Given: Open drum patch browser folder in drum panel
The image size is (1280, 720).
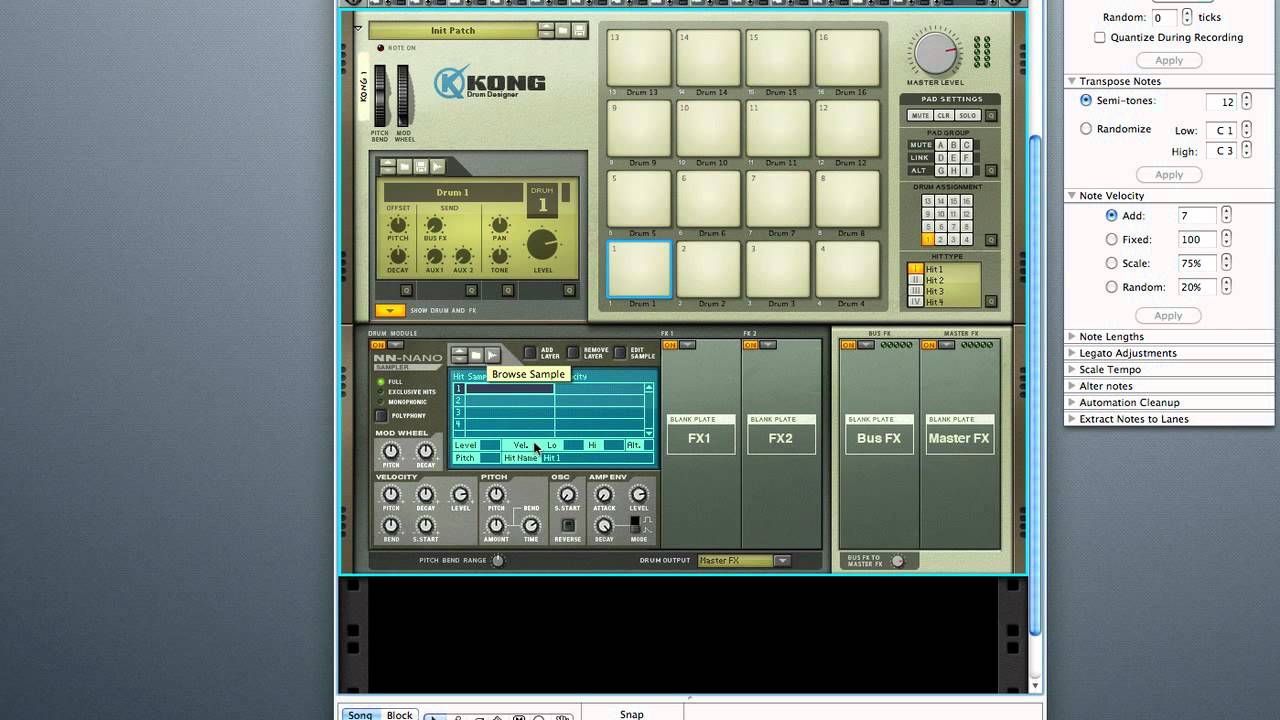Looking at the screenshot, I should click(x=404, y=166).
